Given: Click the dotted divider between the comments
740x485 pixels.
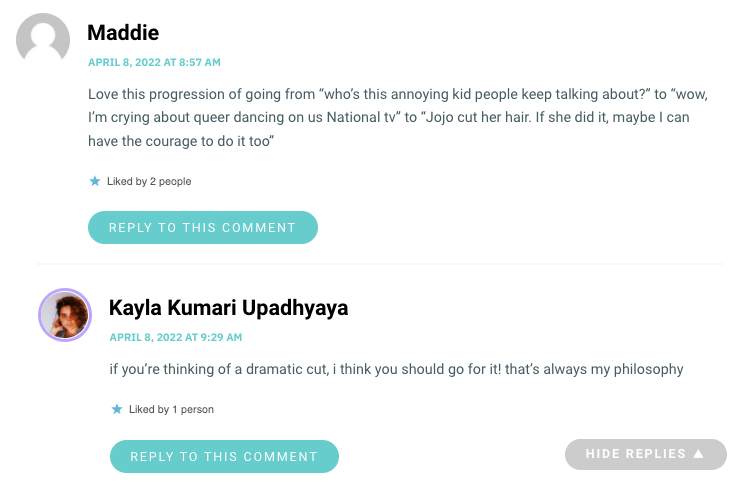Looking at the screenshot, I should click(380, 264).
